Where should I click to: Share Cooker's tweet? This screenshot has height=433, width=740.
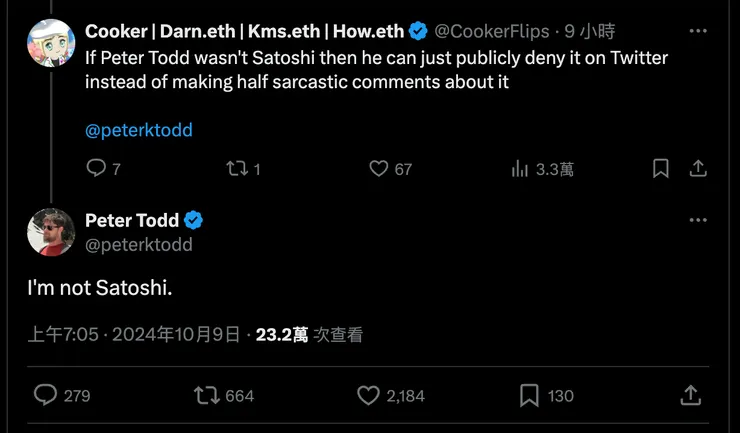(x=698, y=169)
